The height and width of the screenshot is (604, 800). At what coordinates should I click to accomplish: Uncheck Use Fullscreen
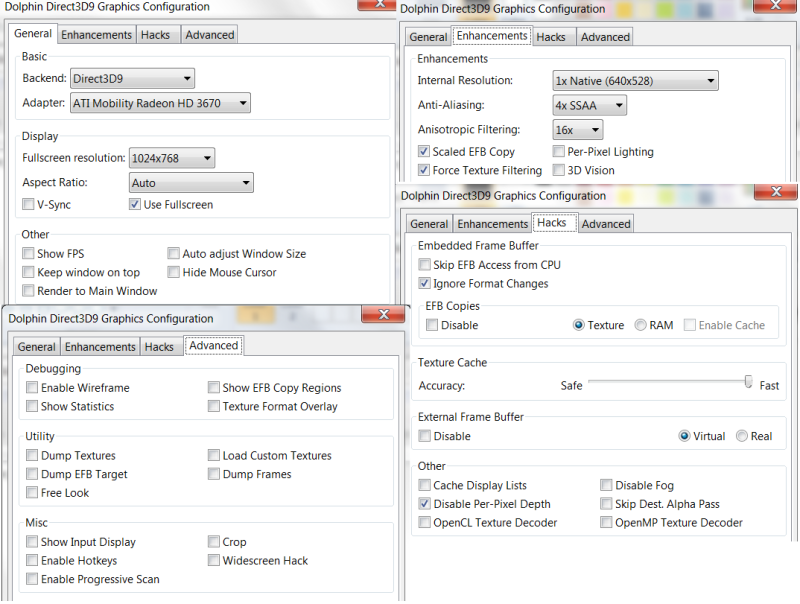click(134, 205)
